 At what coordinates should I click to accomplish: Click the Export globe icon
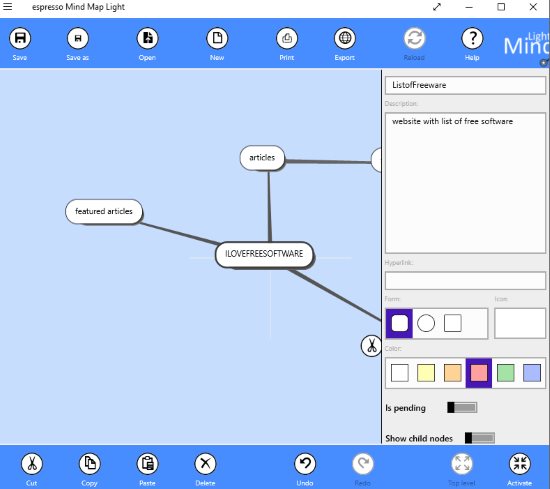coord(345,38)
